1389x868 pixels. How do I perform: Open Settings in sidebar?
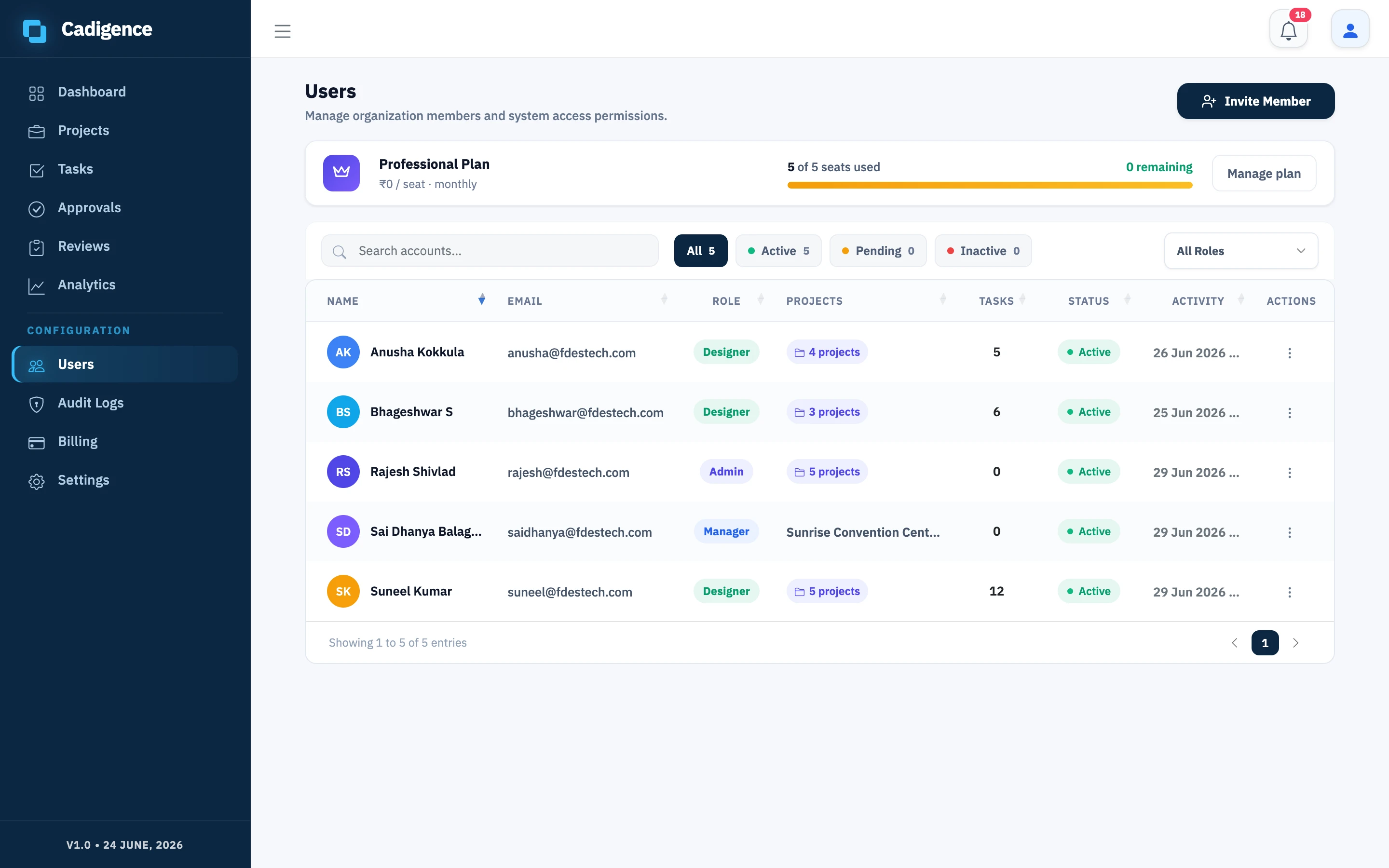[125, 480]
